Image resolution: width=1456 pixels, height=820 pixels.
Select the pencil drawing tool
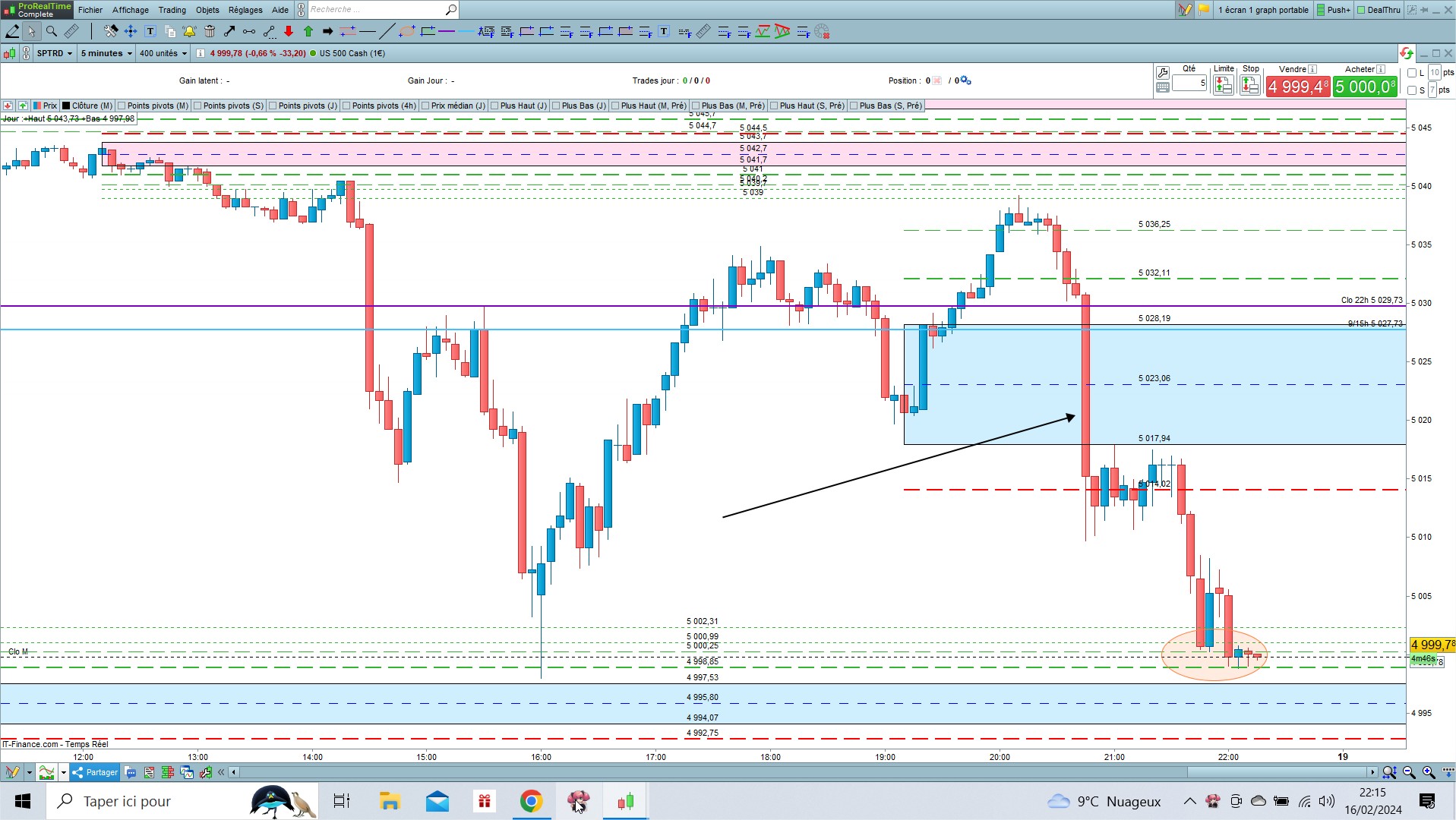point(12,31)
